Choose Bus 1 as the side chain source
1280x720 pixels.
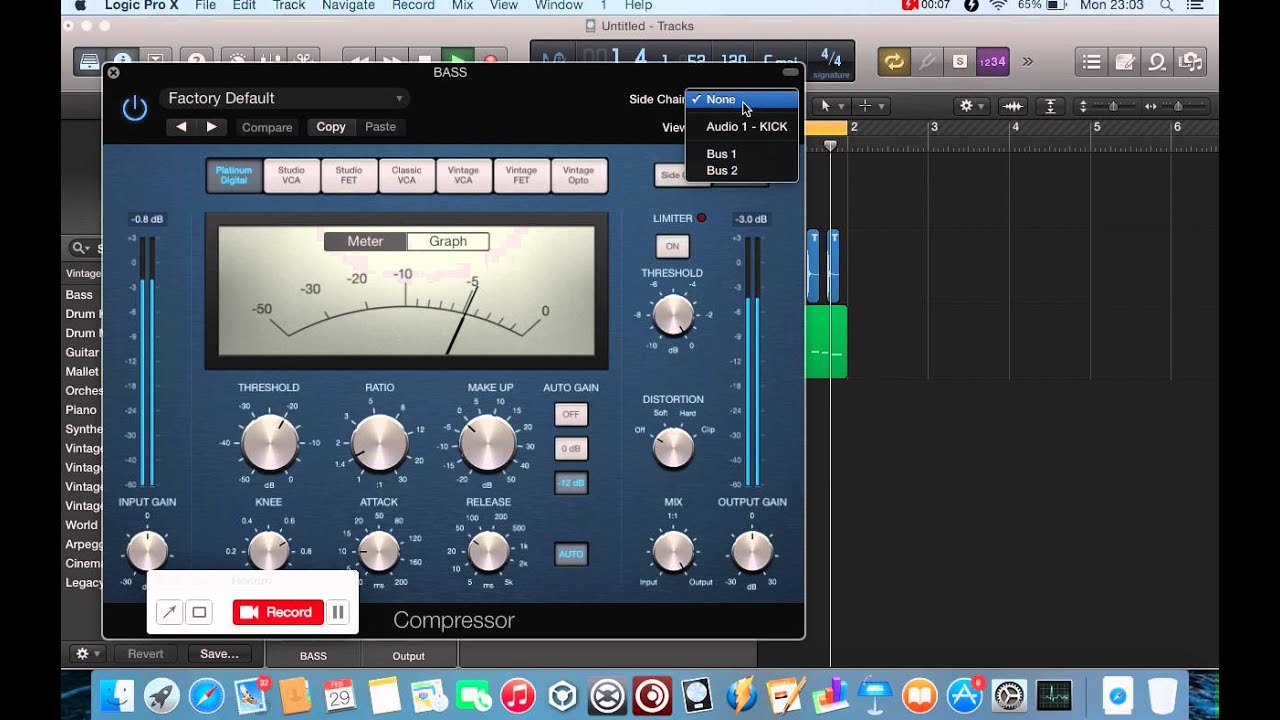click(x=742, y=154)
